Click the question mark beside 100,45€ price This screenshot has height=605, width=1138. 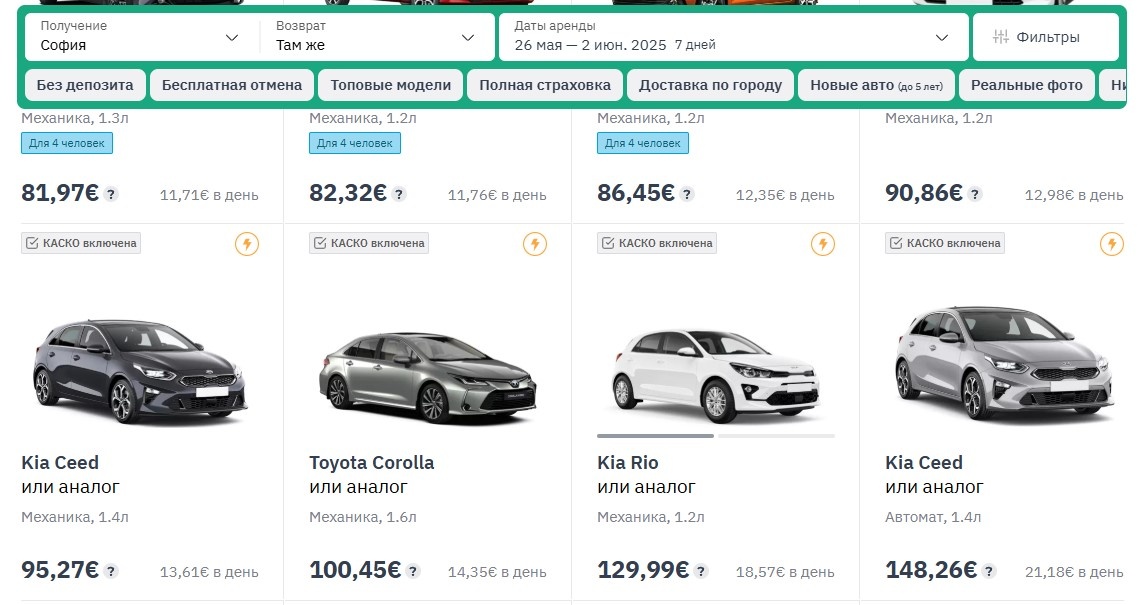pyautogui.click(x=413, y=572)
